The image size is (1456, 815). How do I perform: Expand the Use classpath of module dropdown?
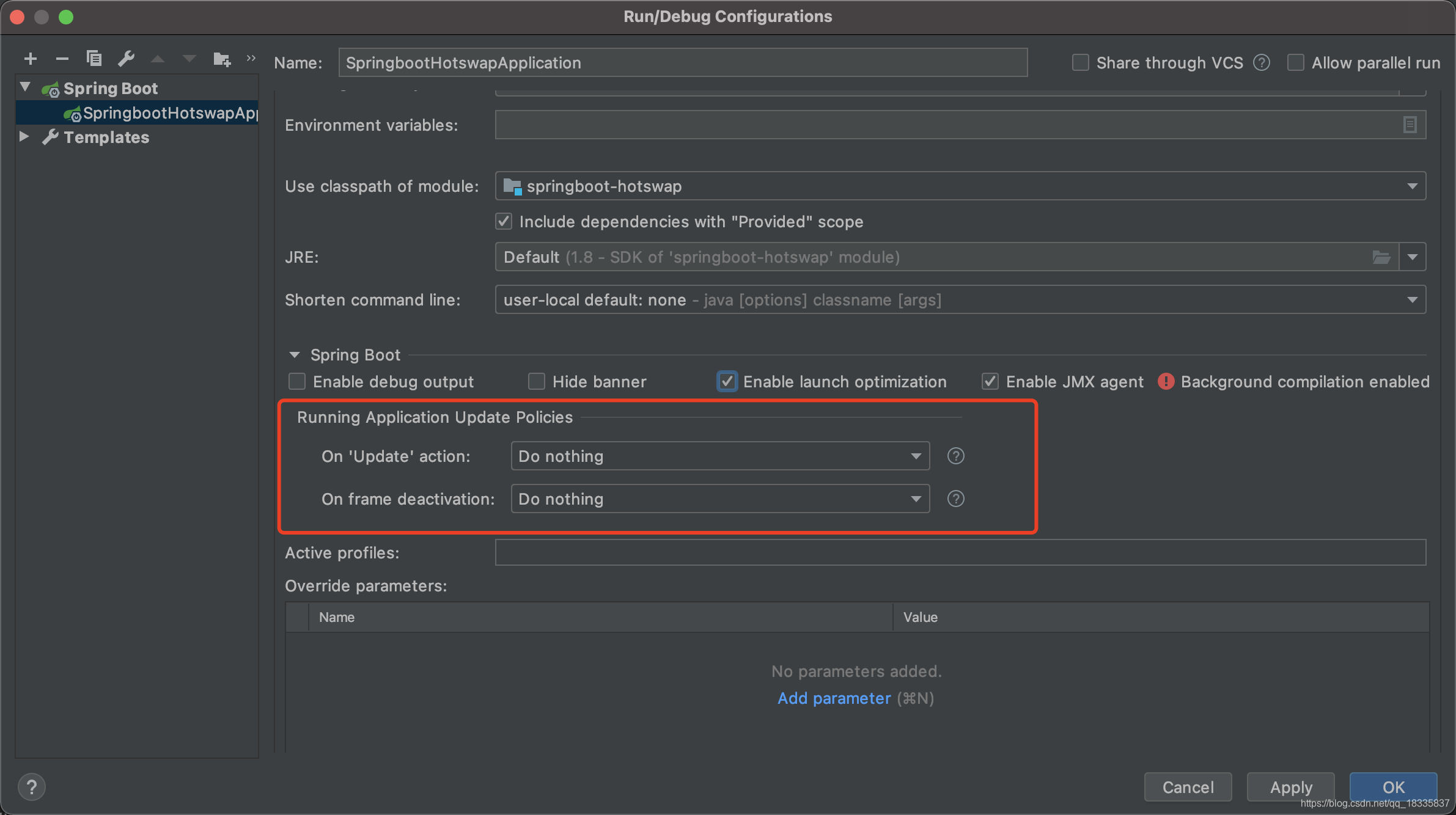click(x=1413, y=186)
